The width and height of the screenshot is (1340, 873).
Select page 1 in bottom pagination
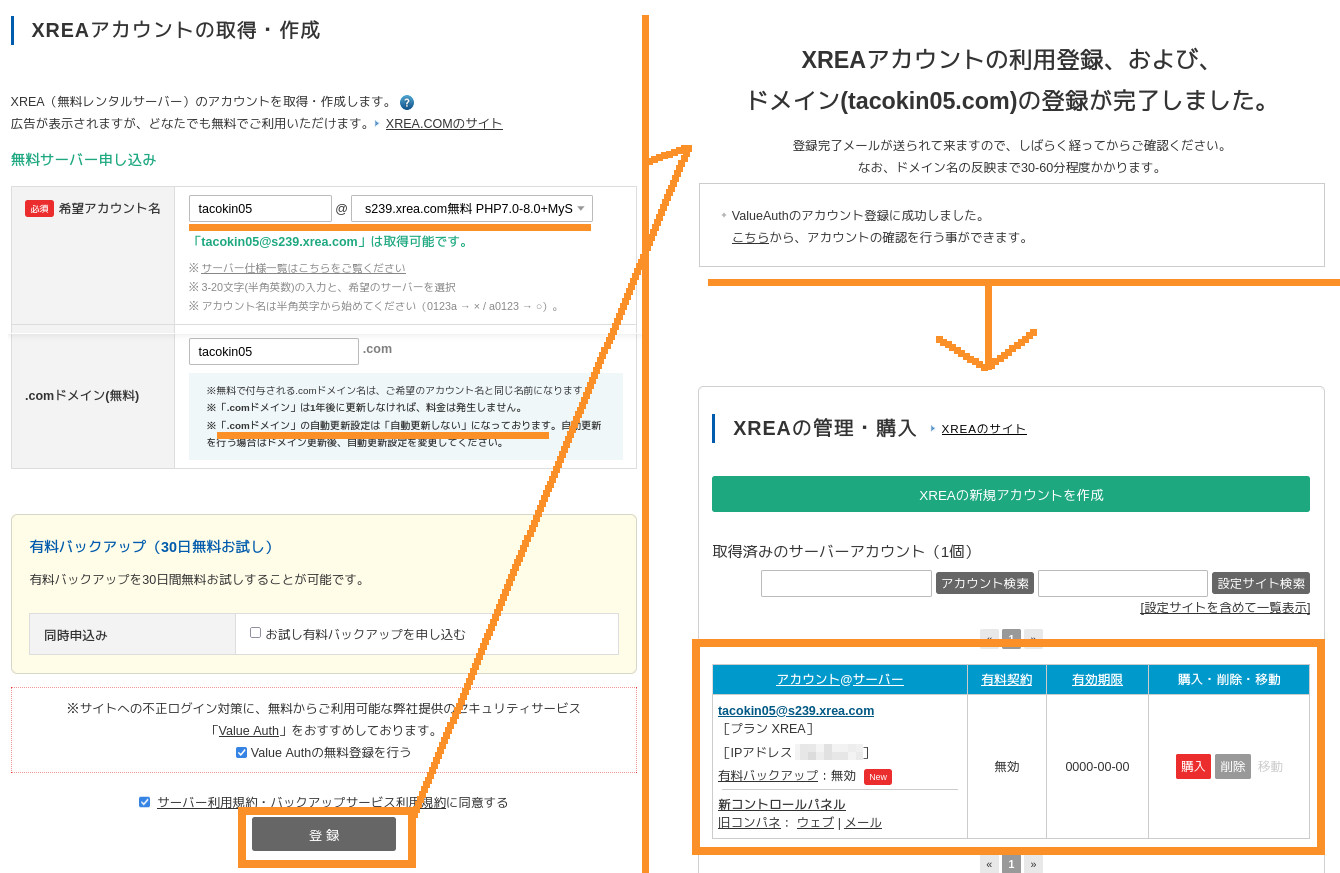1011,863
